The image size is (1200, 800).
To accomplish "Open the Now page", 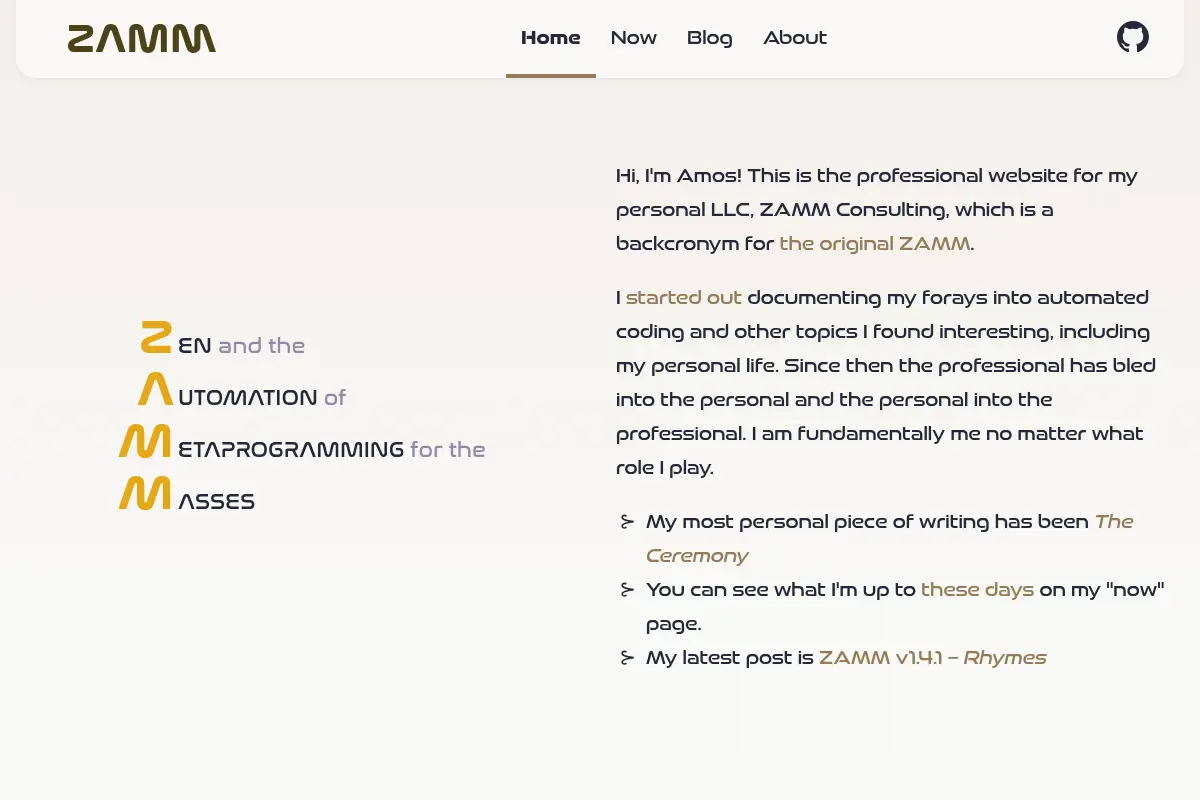I will pyautogui.click(x=634, y=38).
